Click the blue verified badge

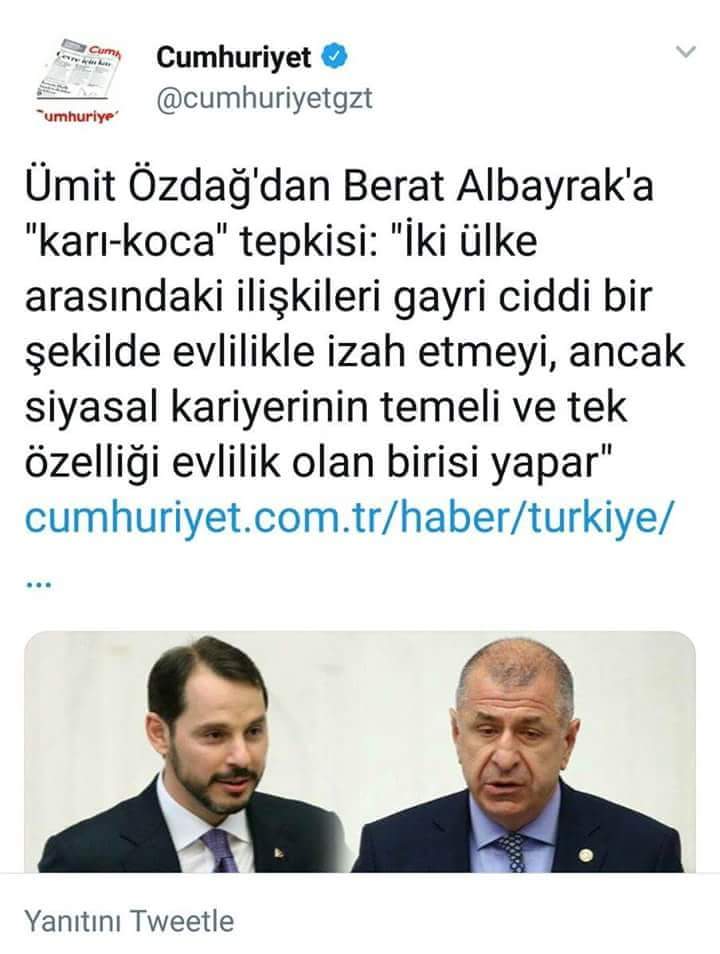(334, 57)
